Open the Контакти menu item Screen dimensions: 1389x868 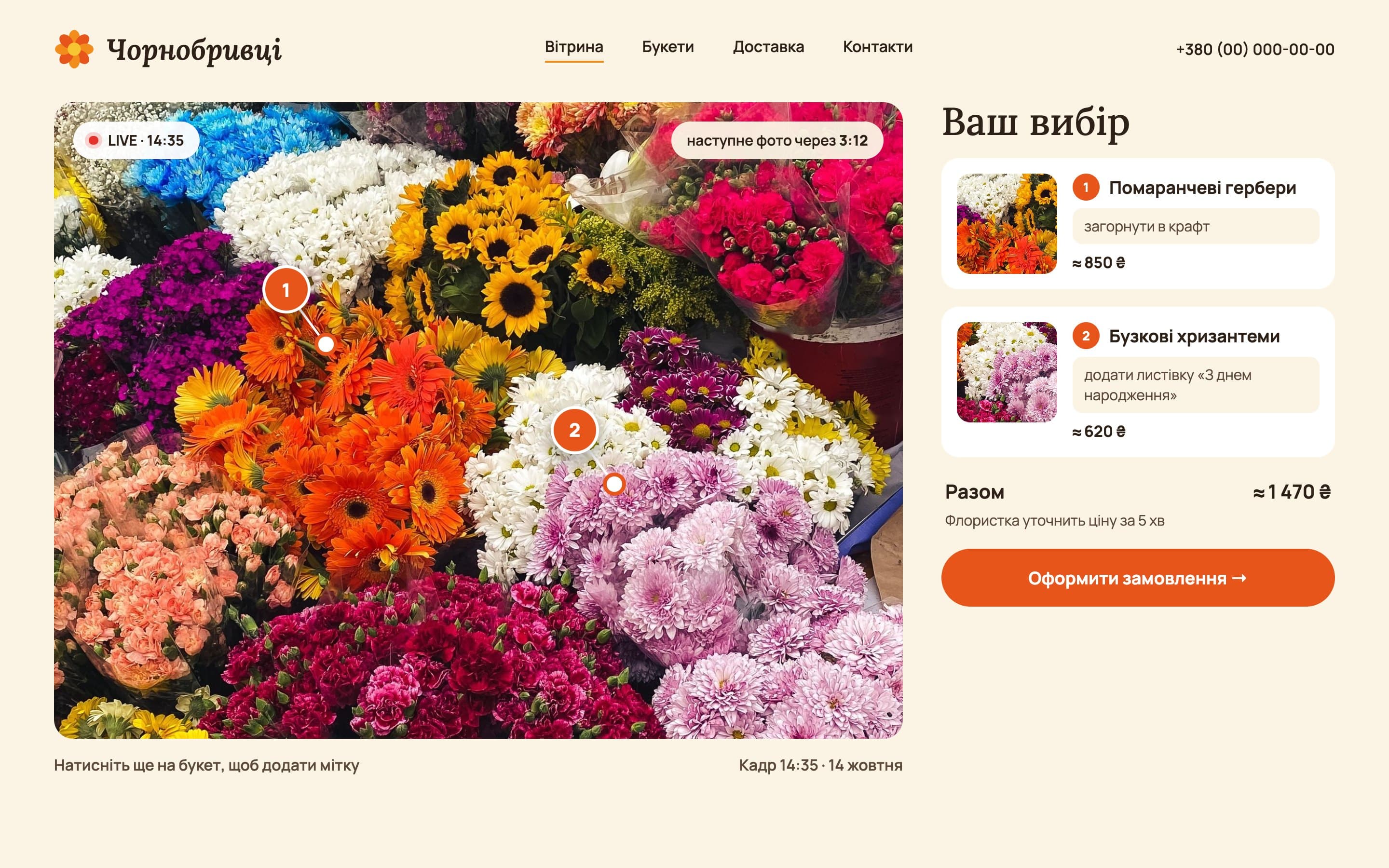point(878,47)
